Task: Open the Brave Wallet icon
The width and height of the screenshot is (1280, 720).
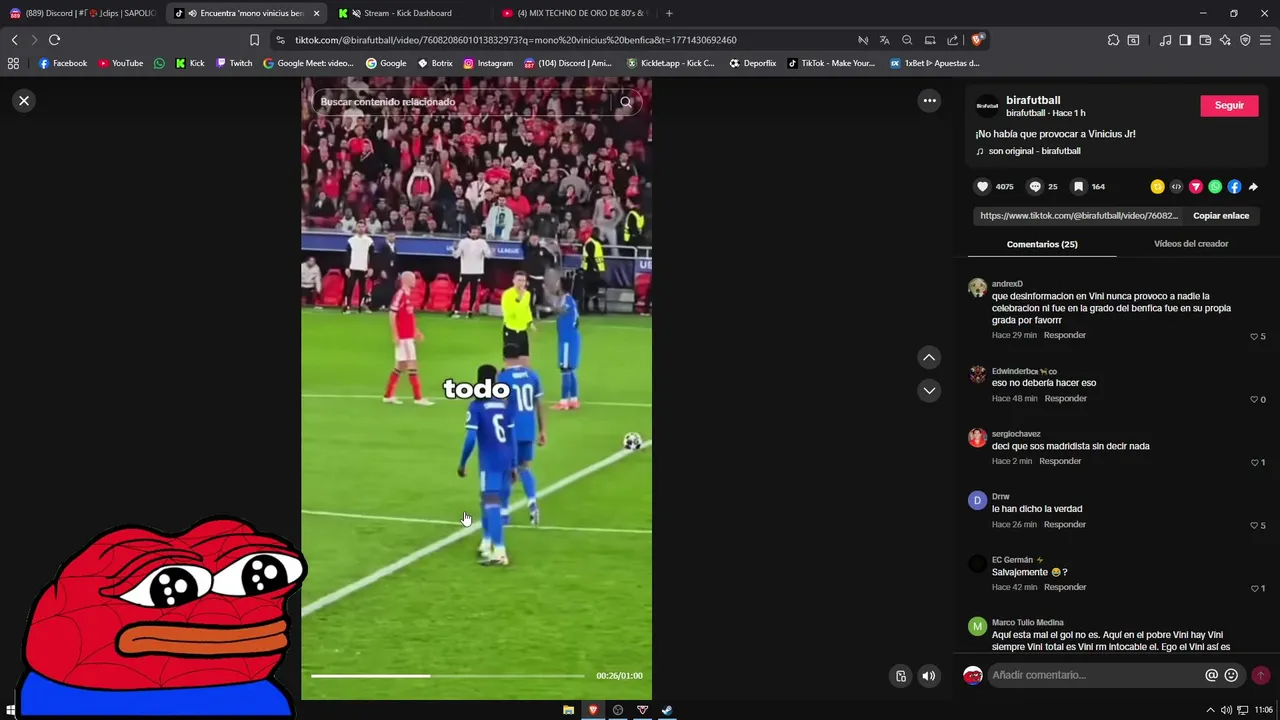Action: point(1205,40)
